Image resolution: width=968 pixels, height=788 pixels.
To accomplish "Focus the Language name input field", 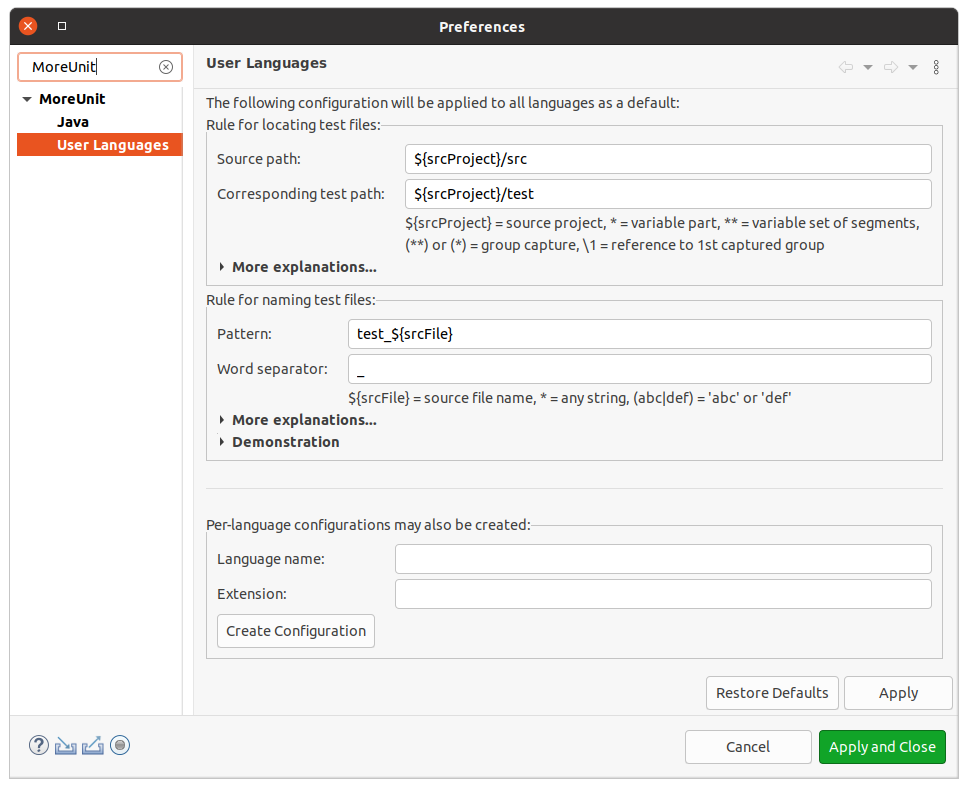I will pyautogui.click(x=663, y=559).
